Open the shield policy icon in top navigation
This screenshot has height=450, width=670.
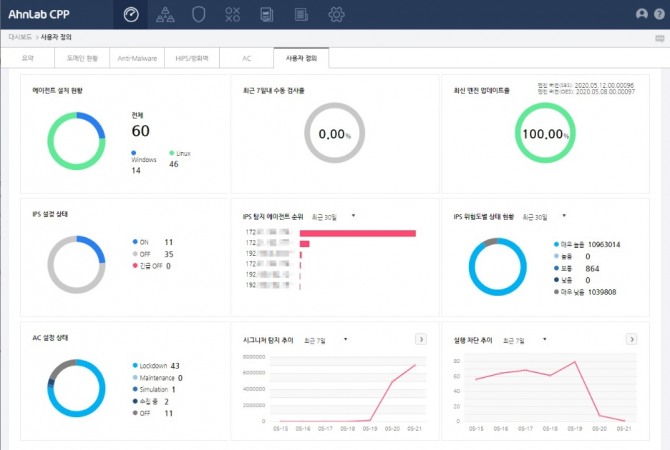point(199,14)
